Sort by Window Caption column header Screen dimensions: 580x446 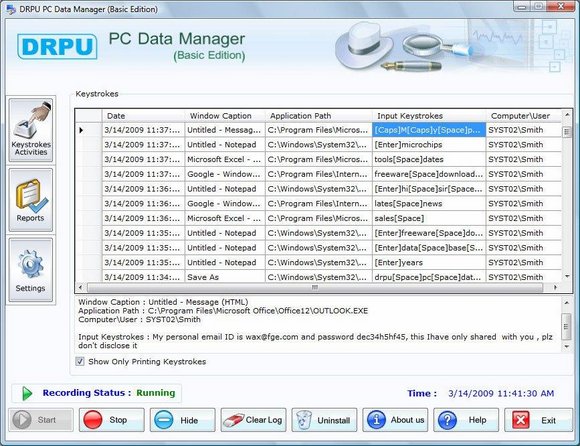[x=225, y=116]
